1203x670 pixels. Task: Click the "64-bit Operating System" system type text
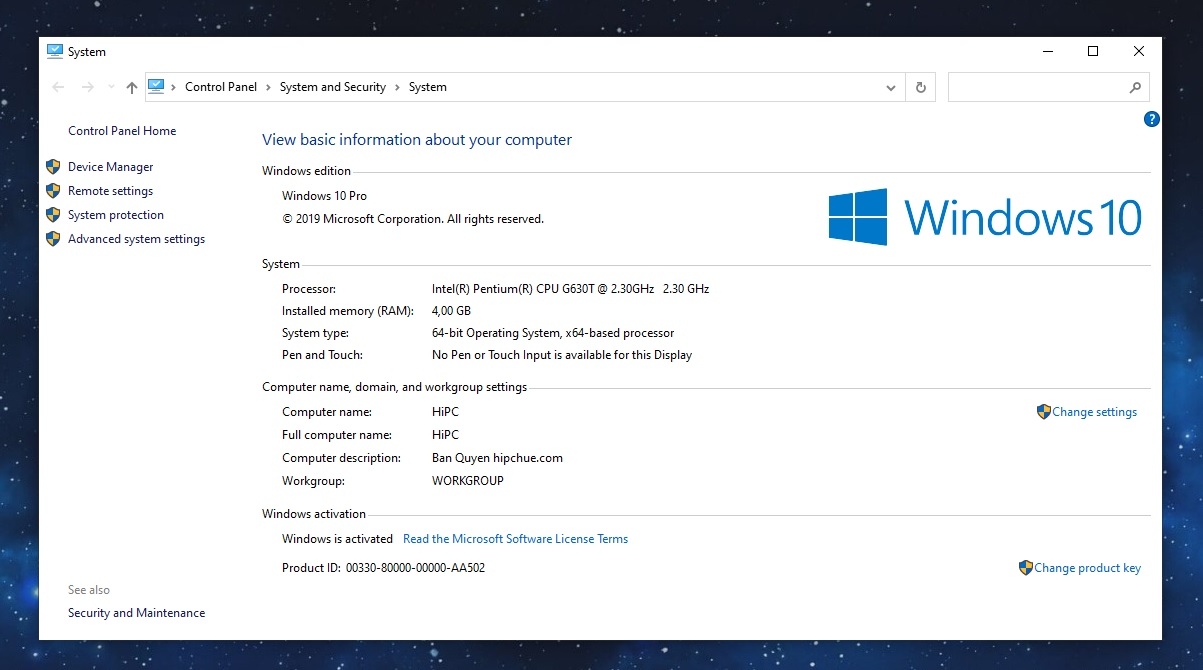click(553, 333)
